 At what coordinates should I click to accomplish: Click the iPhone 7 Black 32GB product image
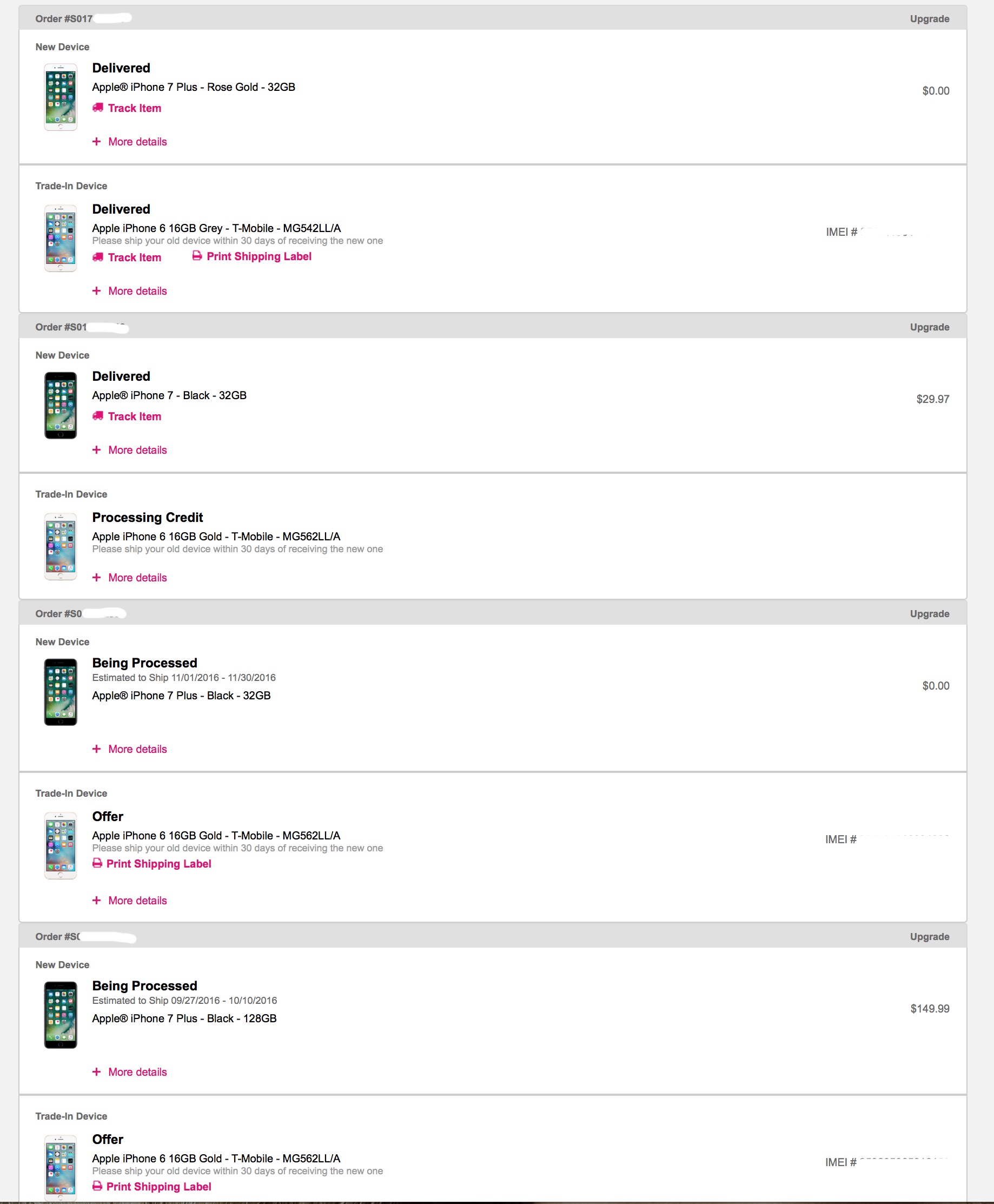61,405
